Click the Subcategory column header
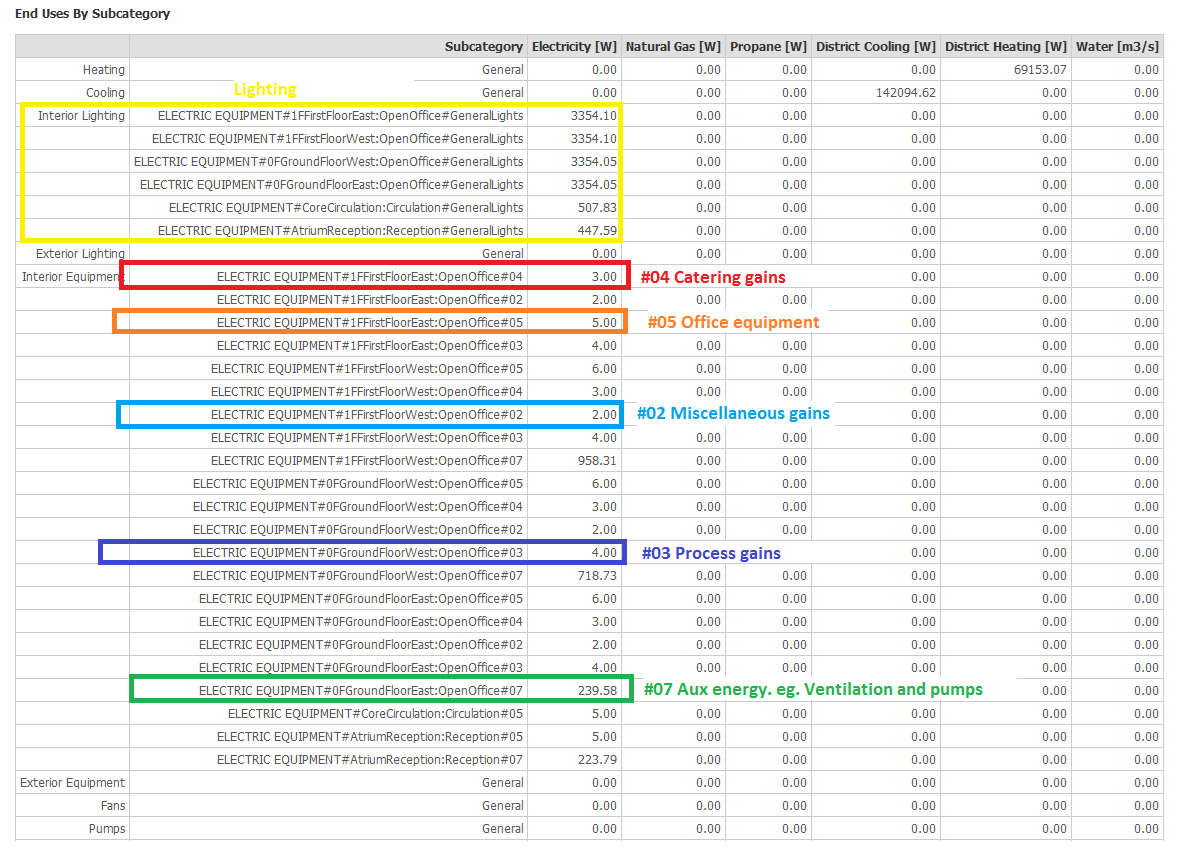Screen dimensions: 1182x850 tap(484, 47)
